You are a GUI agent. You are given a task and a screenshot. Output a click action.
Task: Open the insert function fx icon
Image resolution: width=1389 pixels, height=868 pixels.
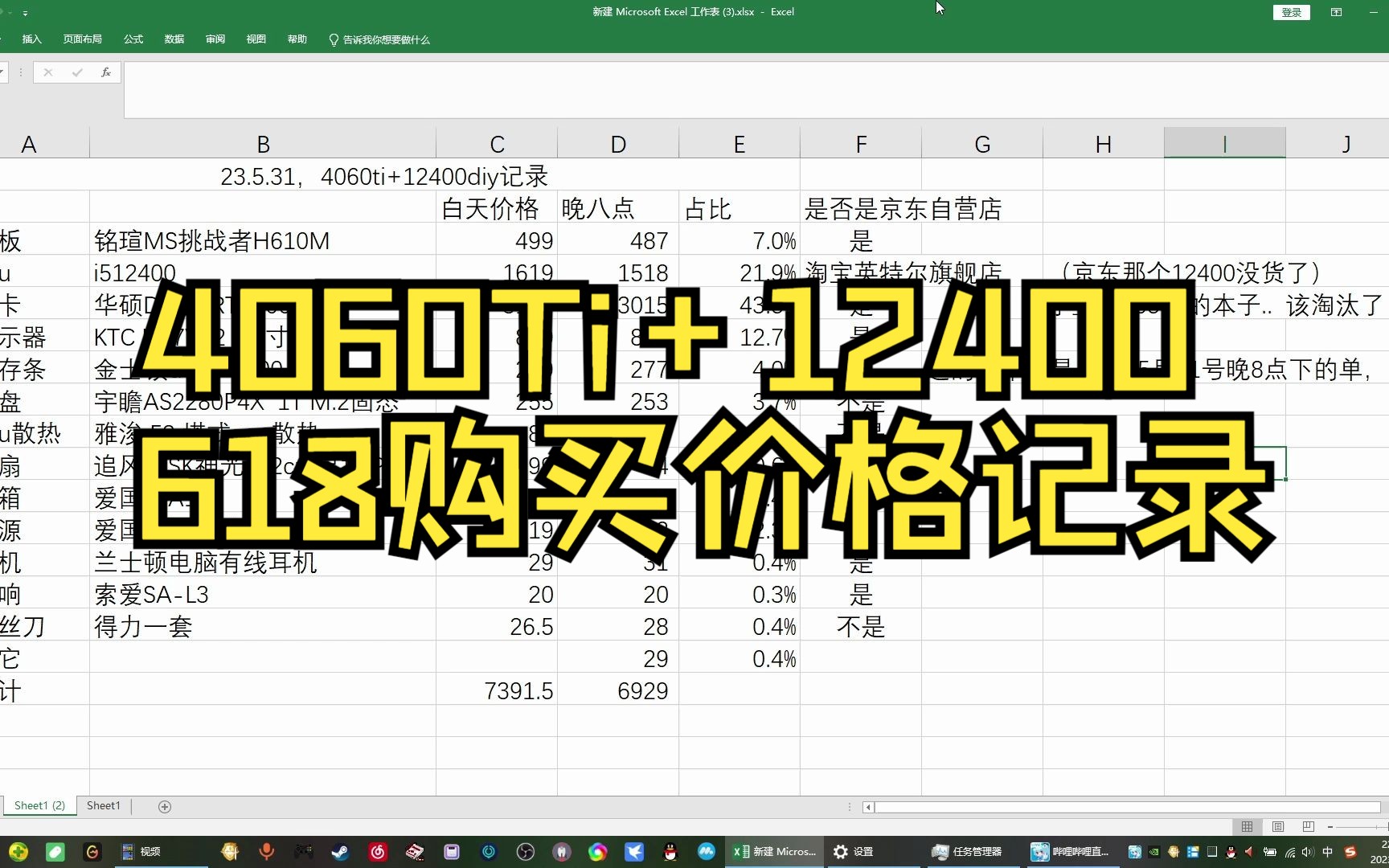105,72
